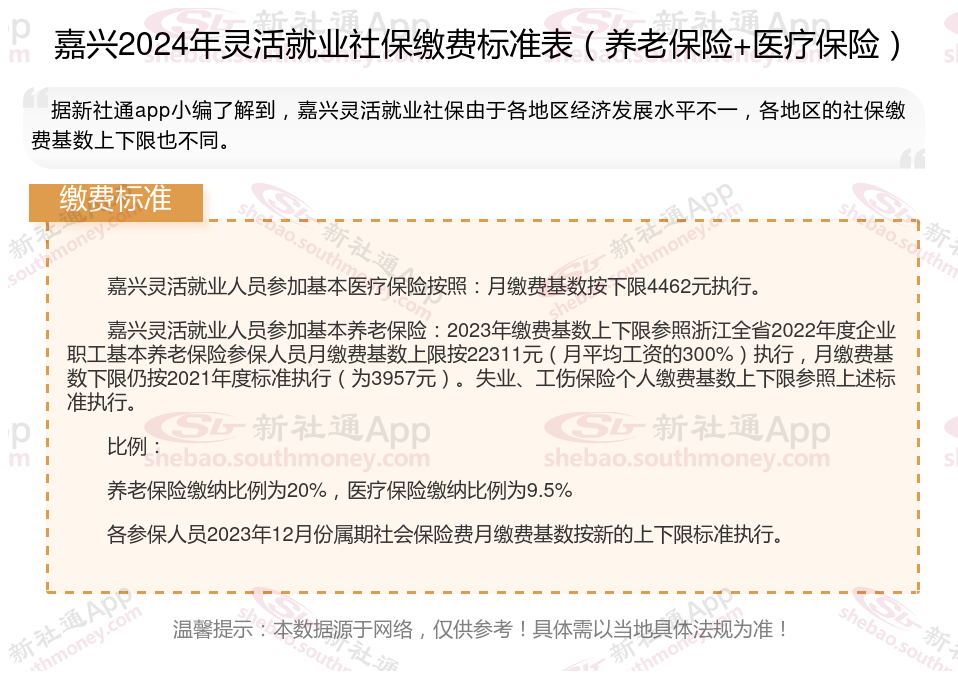958x679 pixels.
Task: Click the main title about 嘉兴2024年灵活就业社保
Action: [x=478, y=44]
